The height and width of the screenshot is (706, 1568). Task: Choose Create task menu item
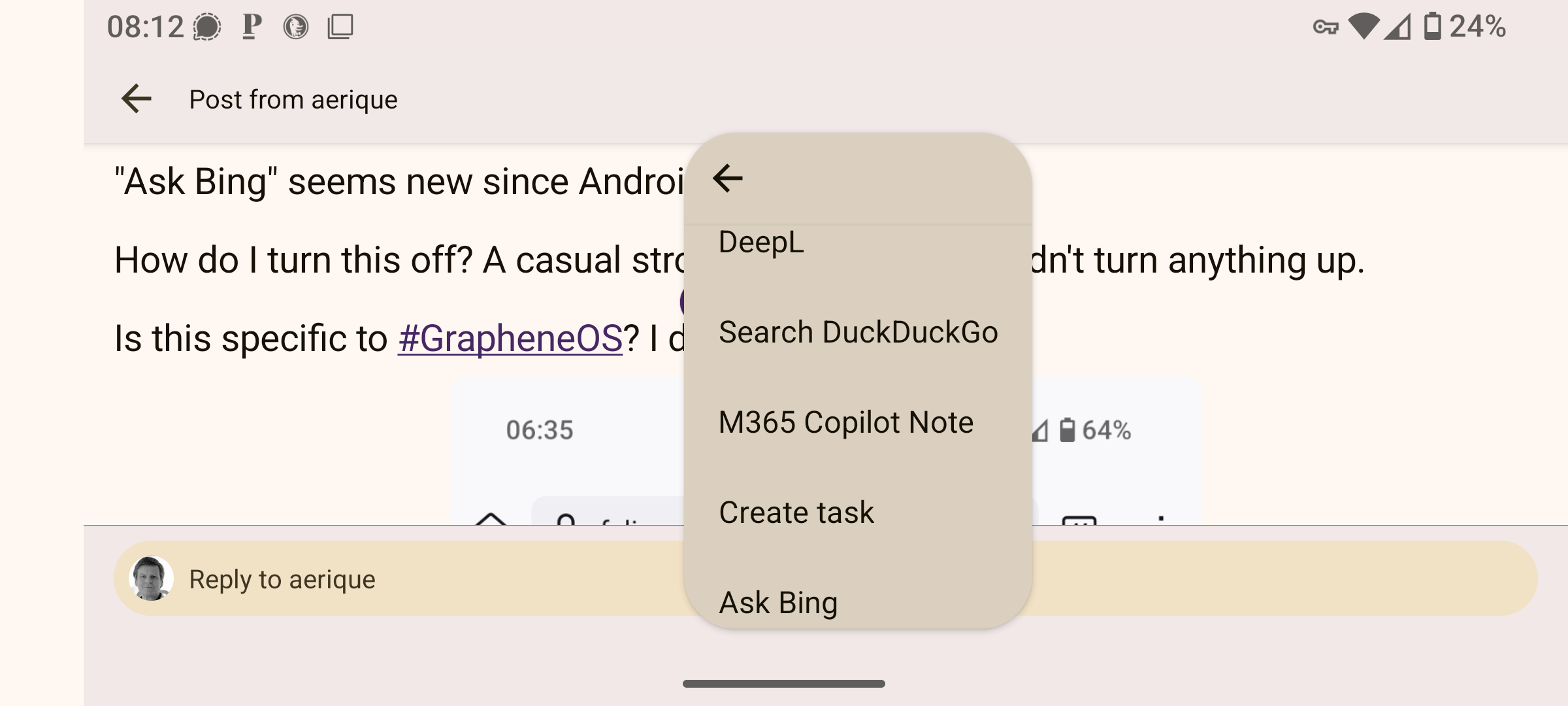(x=857, y=513)
